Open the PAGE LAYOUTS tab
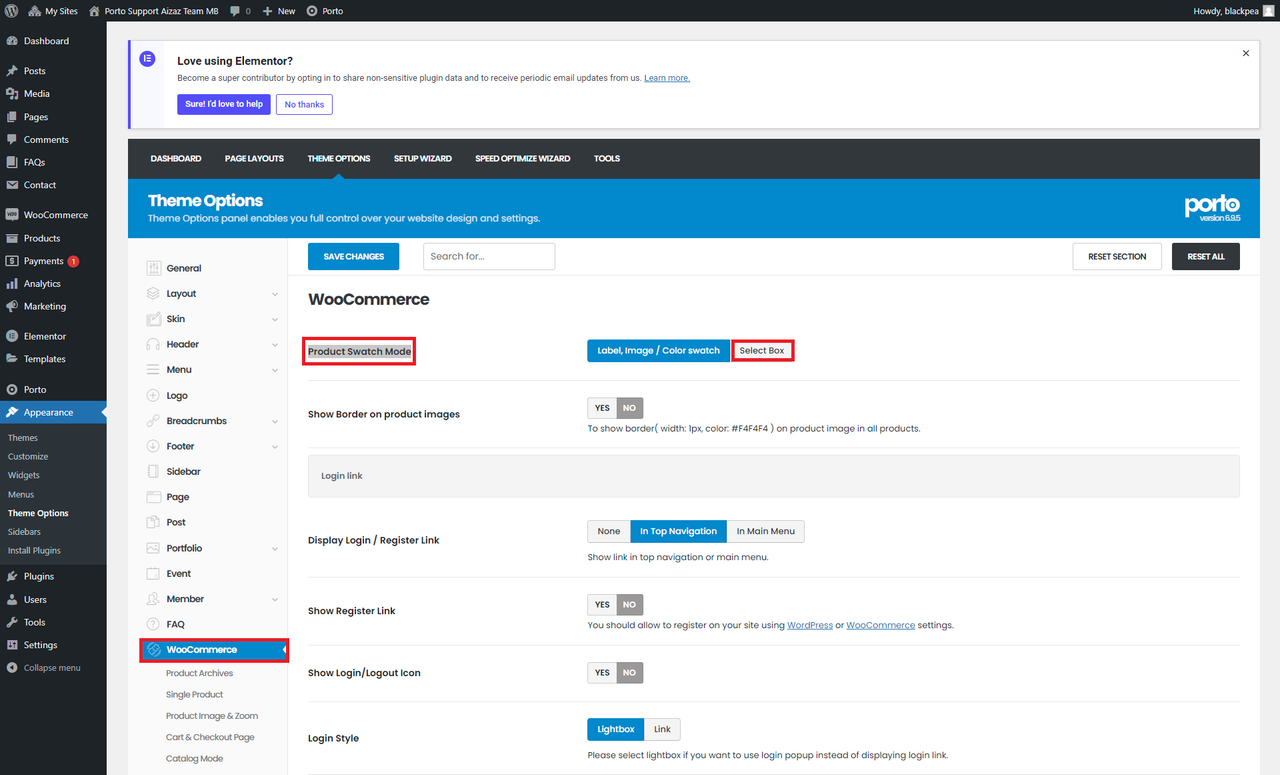The width and height of the screenshot is (1280, 775). [254, 159]
